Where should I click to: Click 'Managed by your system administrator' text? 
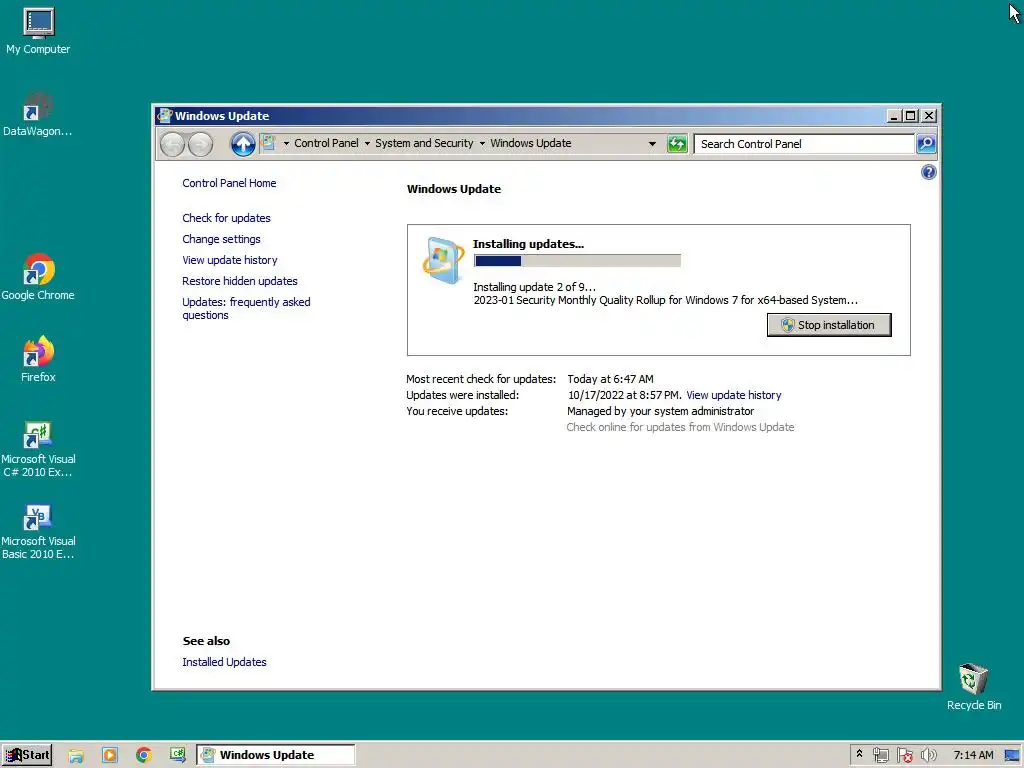tap(660, 411)
